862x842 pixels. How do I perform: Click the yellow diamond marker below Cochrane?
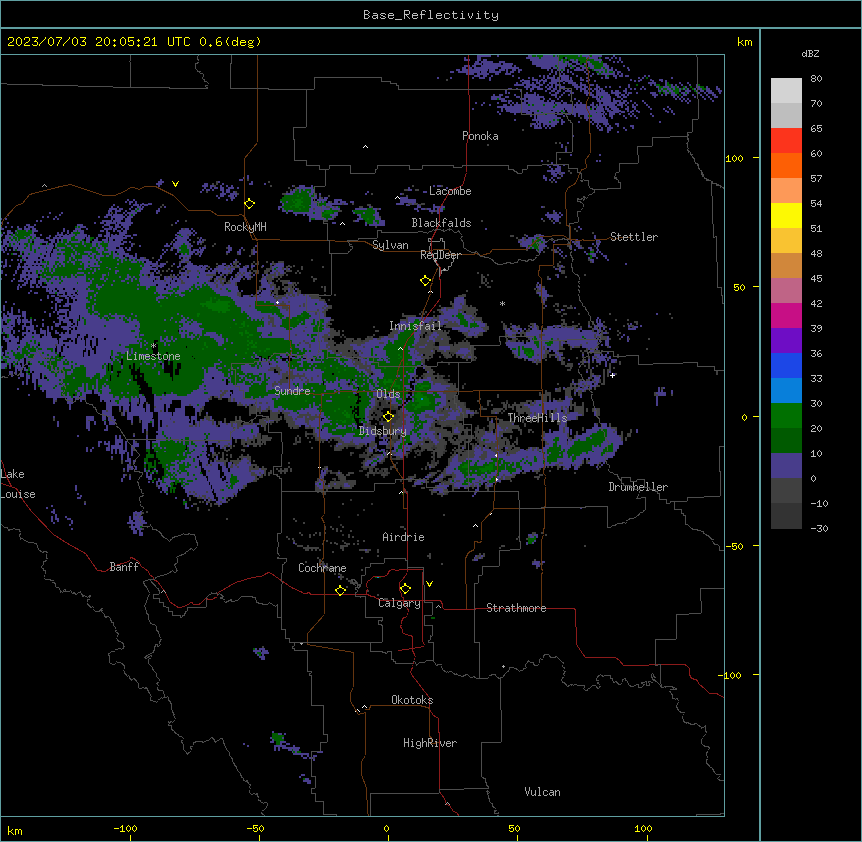coord(341,590)
